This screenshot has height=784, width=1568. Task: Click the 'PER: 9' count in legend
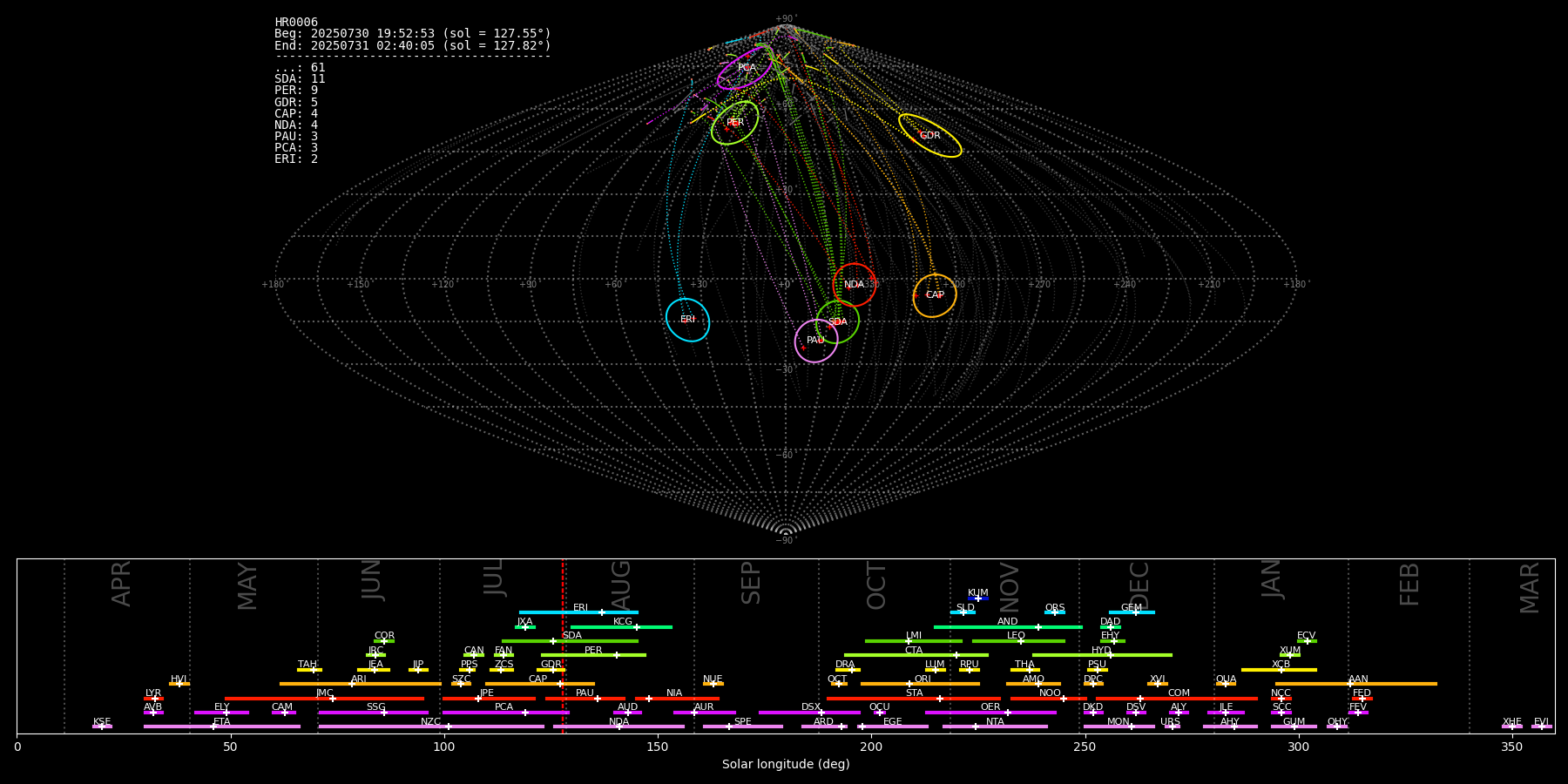pos(296,91)
